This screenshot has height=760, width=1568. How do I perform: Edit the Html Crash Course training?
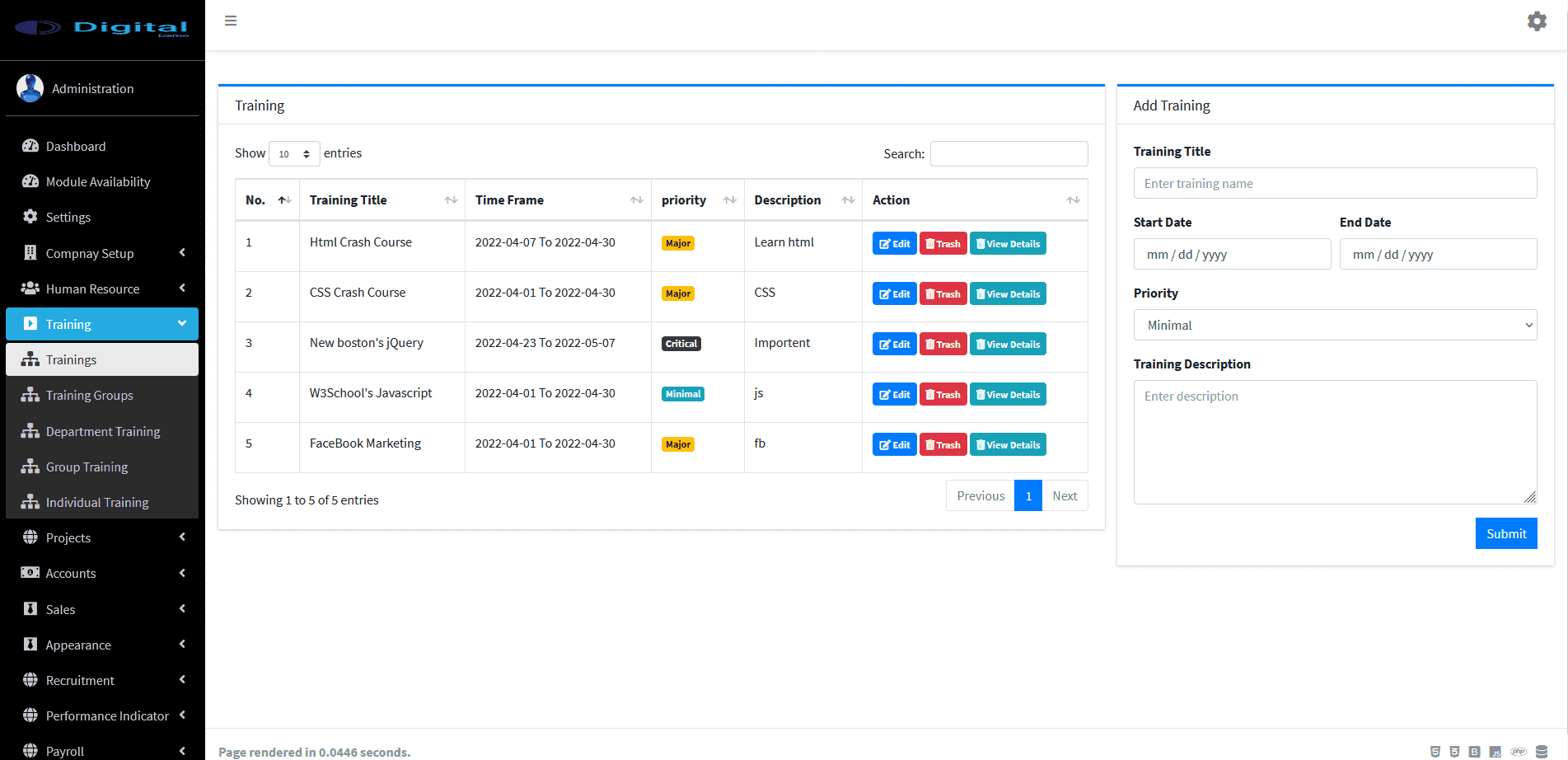click(x=894, y=244)
